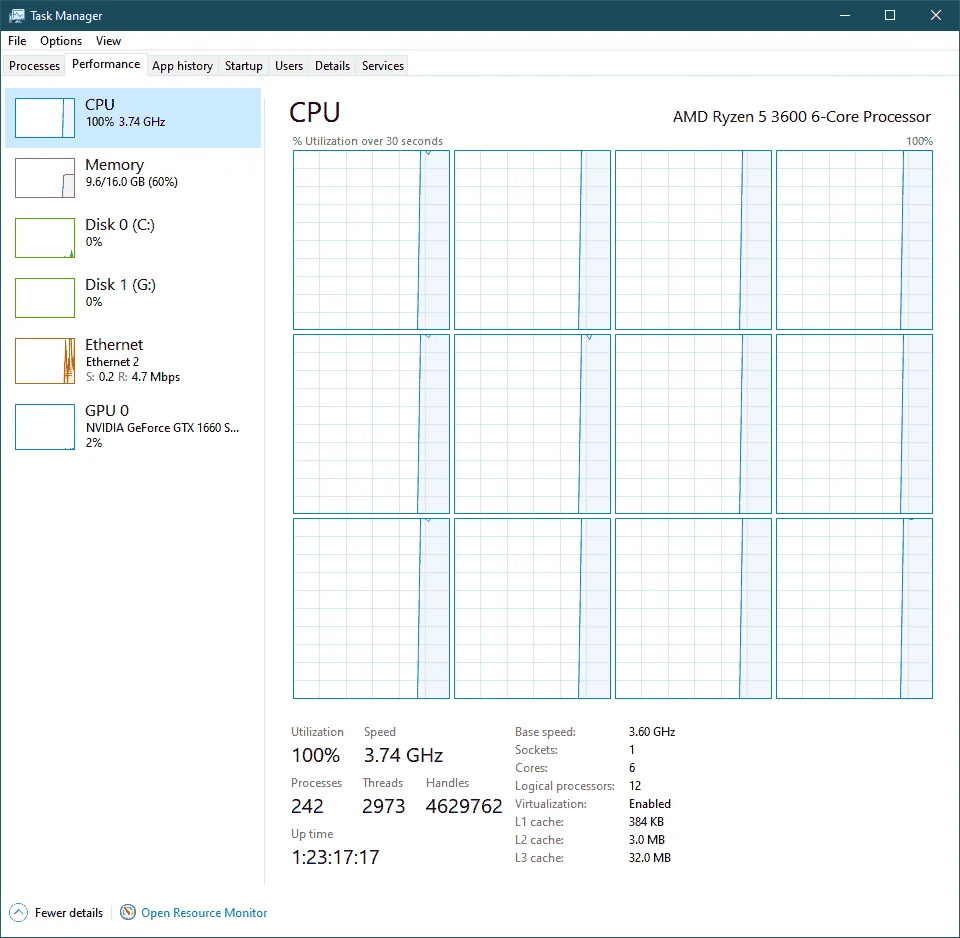Screen dimensions: 960x938
Task: Click the top-right logical processor graph
Action: point(854,240)
